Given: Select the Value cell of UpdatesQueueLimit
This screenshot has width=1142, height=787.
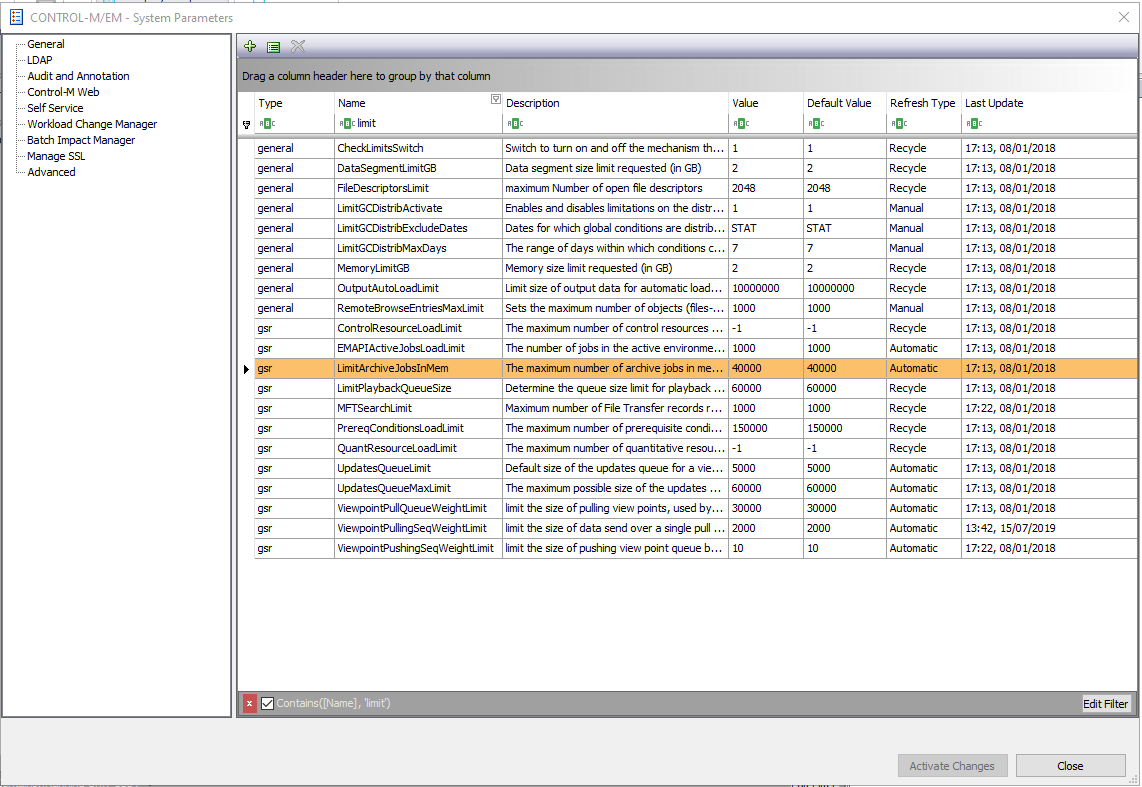Looking at the screenshot, I should 765,468.
